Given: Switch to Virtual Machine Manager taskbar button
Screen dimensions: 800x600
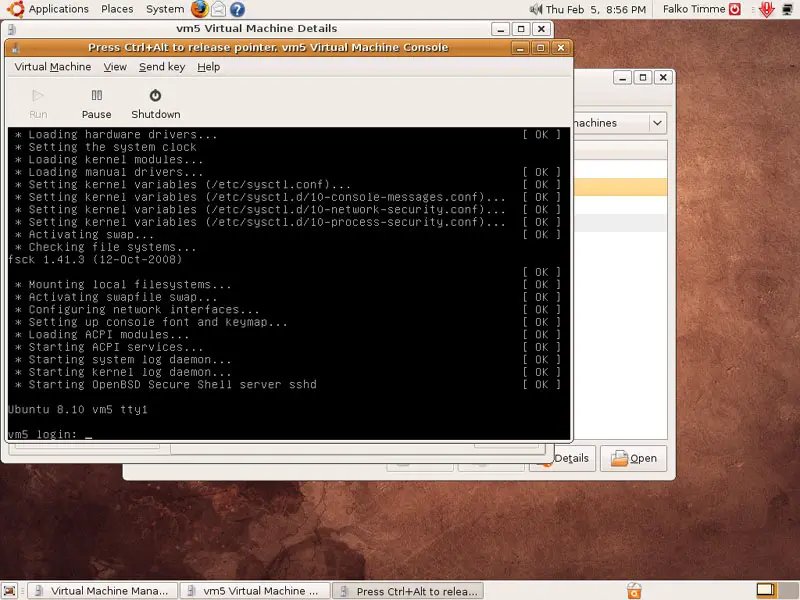Looking at the screenshot, I should (102, 591).
